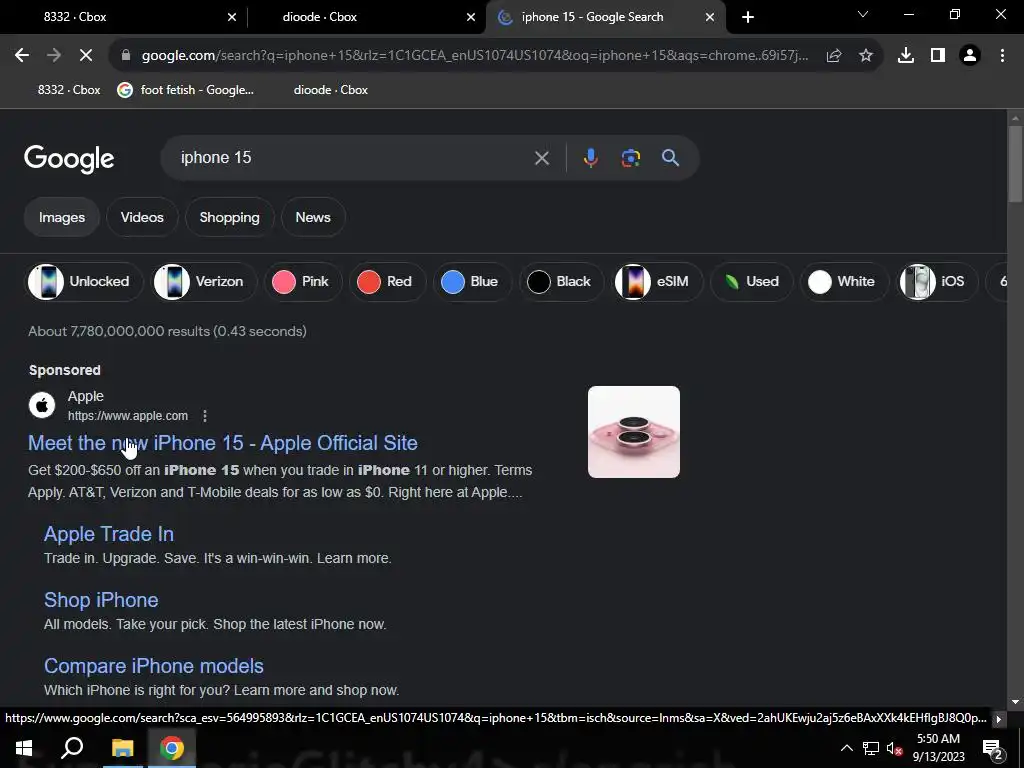Select the Videos search filter
Viewport: 1024px width, 768px height.
[x=142, y=217]
